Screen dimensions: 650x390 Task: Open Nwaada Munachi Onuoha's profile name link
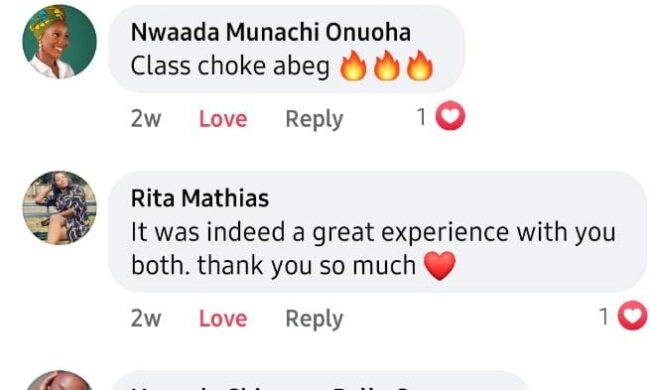click(x=271, y=32)
